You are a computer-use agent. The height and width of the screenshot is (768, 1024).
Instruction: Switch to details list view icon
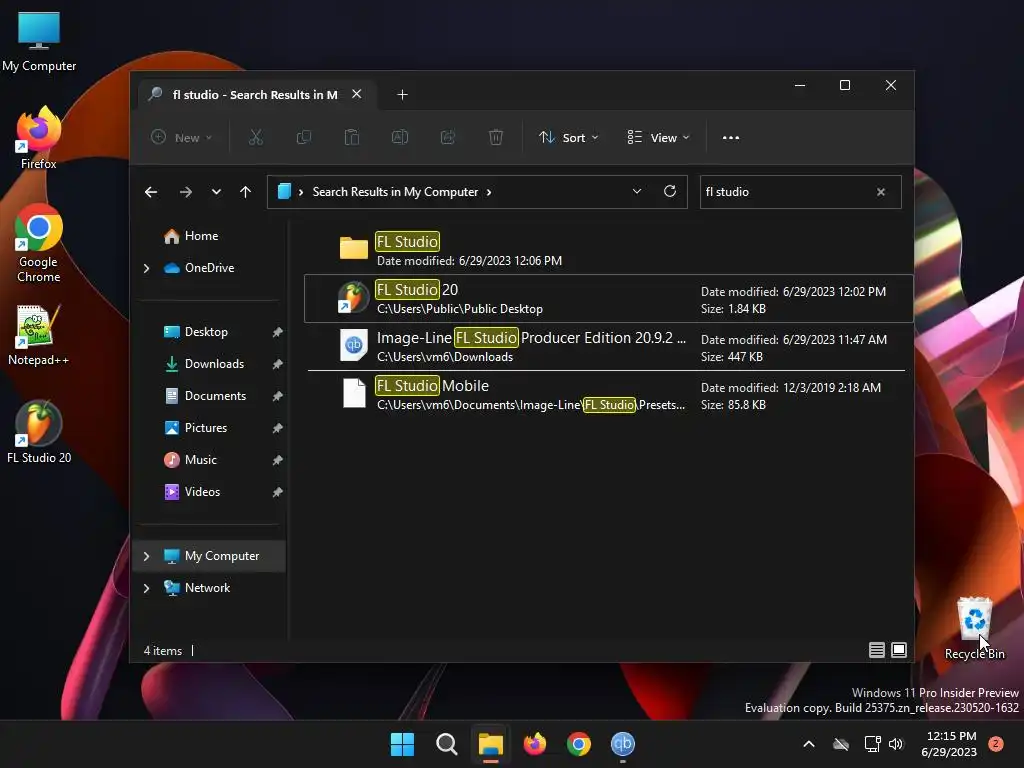coord(876,650)
